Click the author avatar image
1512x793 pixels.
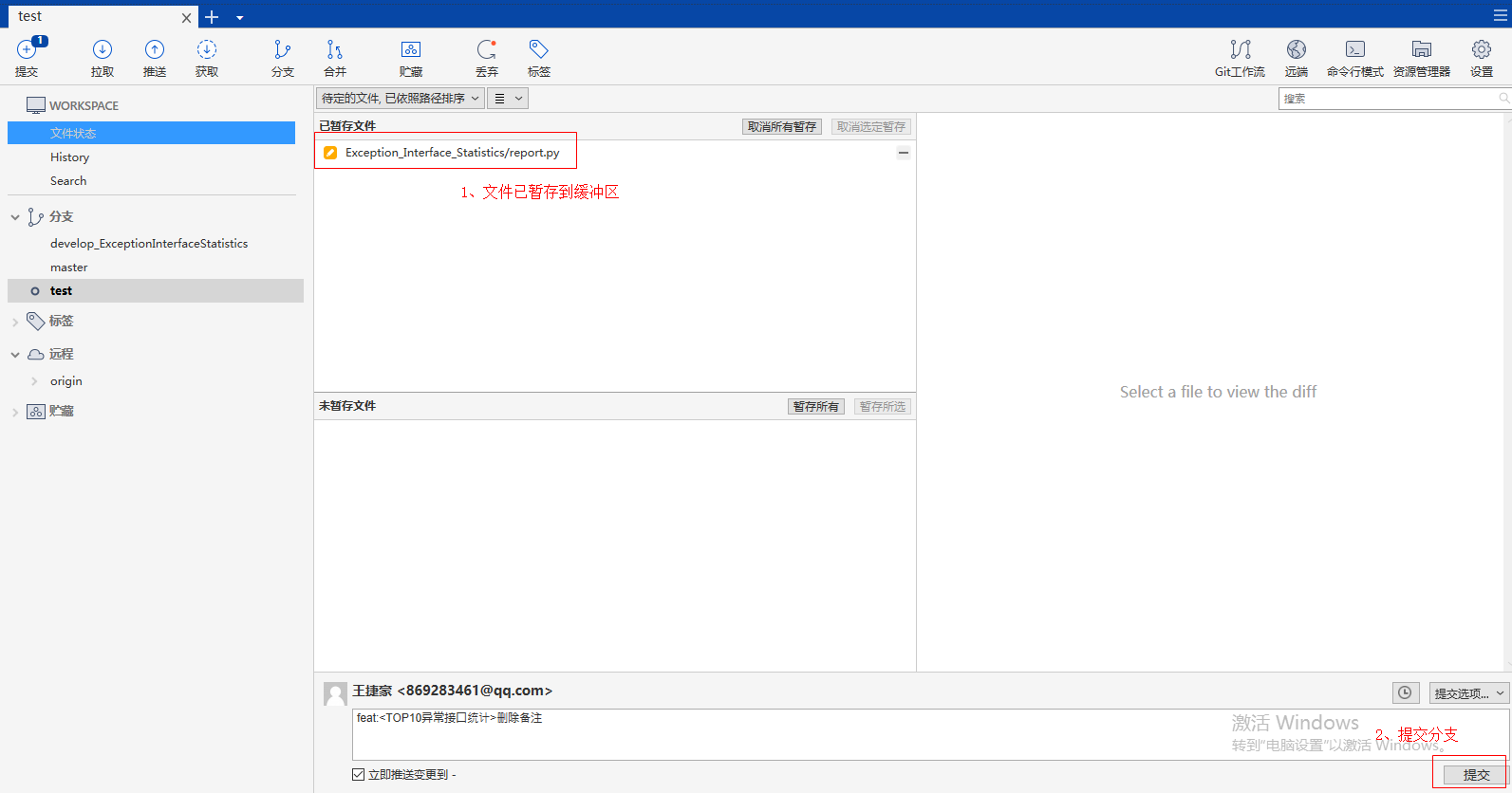pos(335,693)
